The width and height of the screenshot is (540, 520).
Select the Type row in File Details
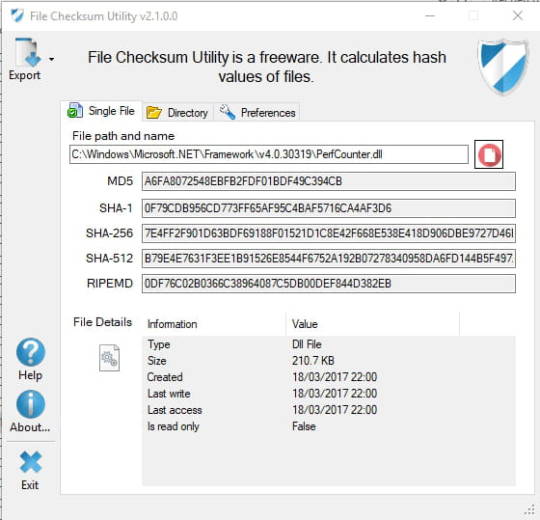click(329, 344)
